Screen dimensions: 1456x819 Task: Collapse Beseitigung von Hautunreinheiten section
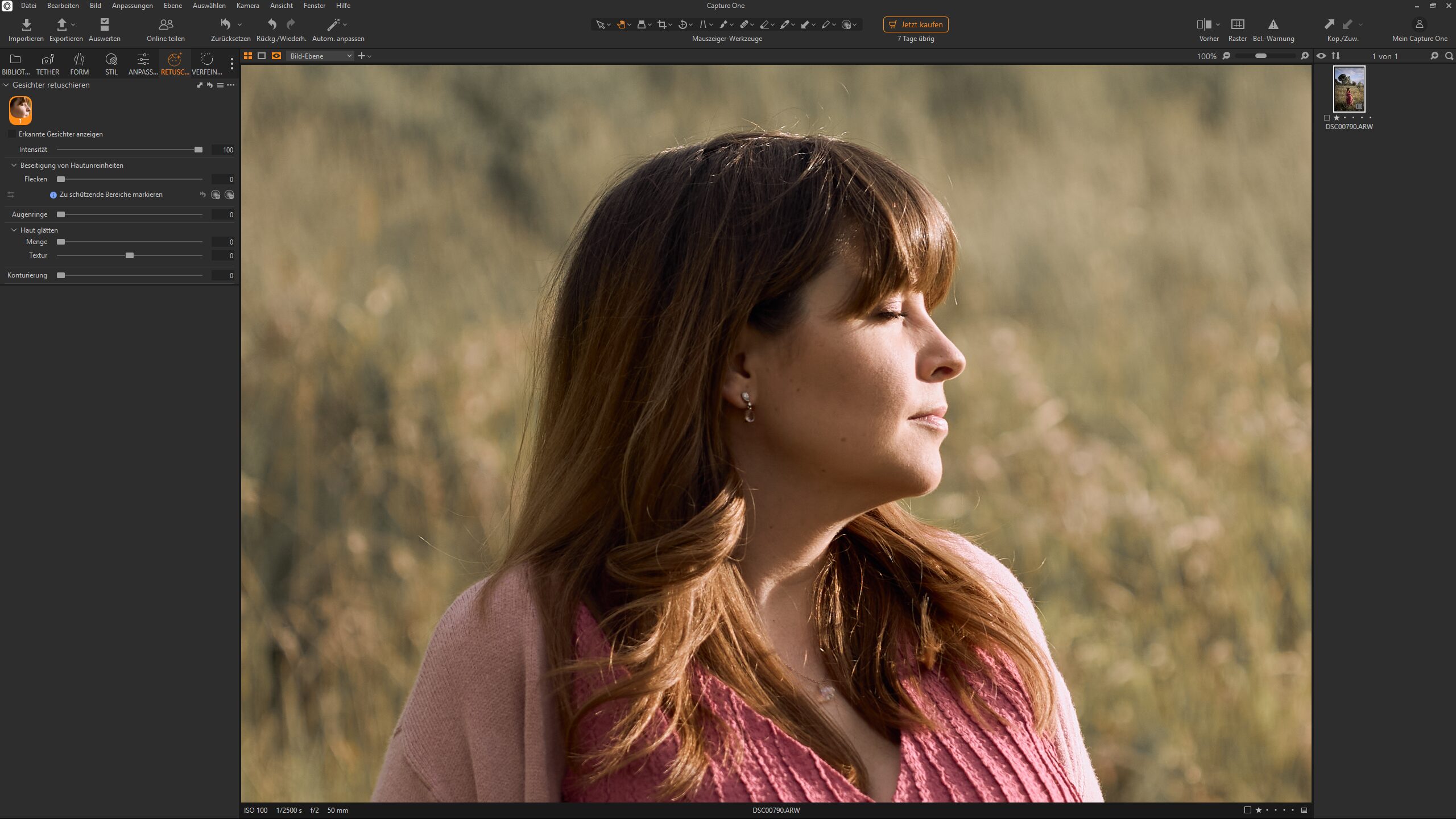tap(14, 166)
